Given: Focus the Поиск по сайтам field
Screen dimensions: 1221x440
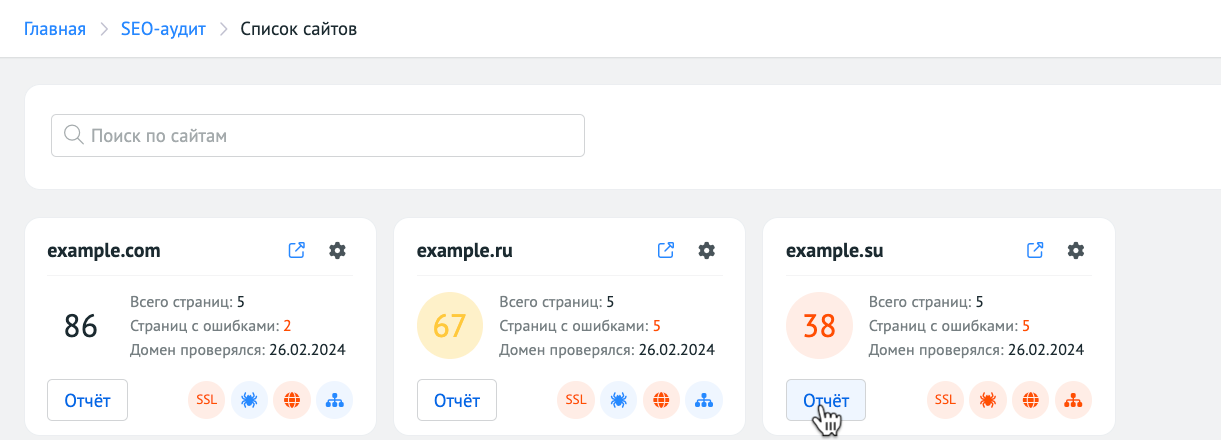Looking at the screenshot, I should pos(318,135).
